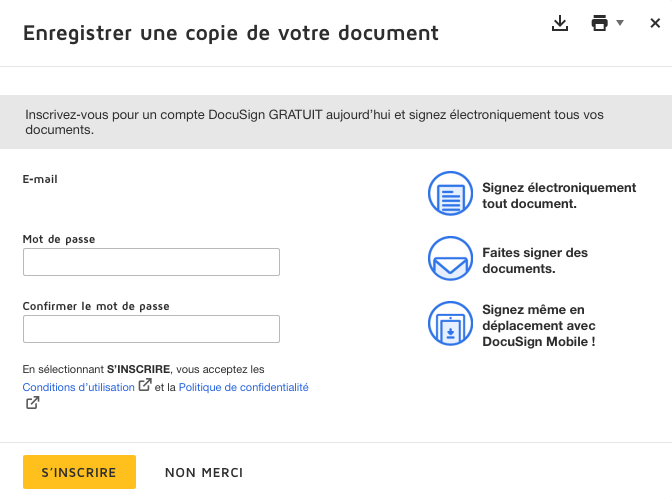Click the download document icon
The height and width of the screenshot is (501, 672).
(560, 23)
